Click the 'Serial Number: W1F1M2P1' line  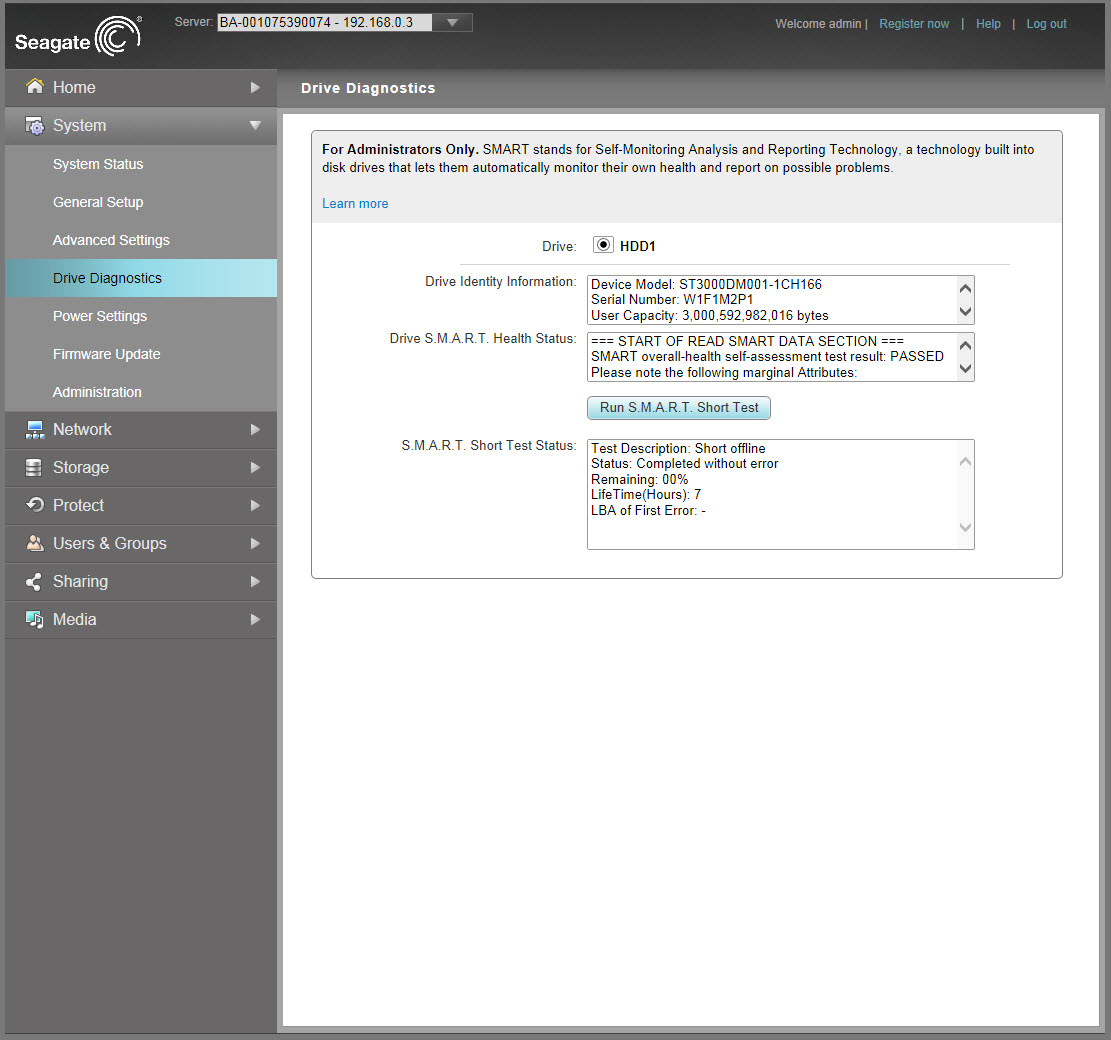(x=672, y=300)
